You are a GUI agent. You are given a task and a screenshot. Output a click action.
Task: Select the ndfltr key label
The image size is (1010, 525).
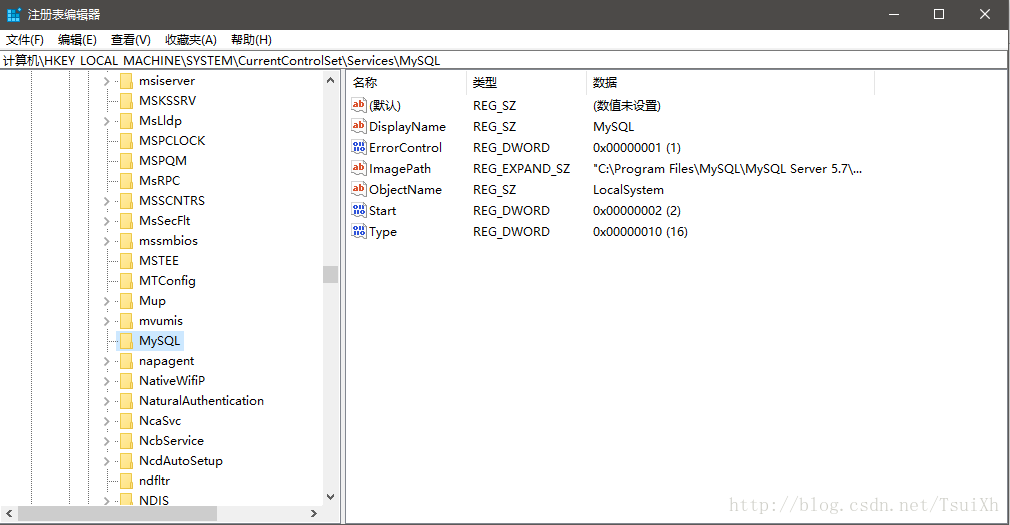[155, 481]
